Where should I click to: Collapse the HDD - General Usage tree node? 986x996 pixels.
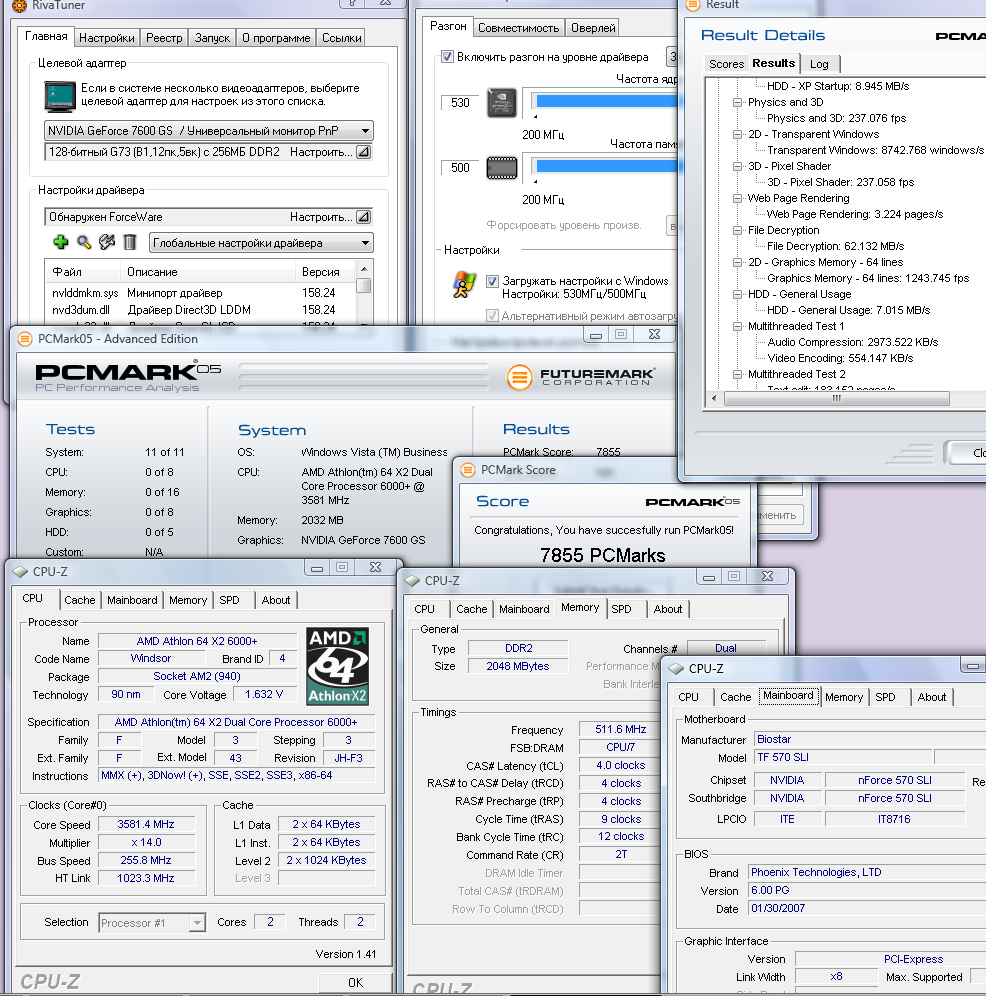point(737,294)
